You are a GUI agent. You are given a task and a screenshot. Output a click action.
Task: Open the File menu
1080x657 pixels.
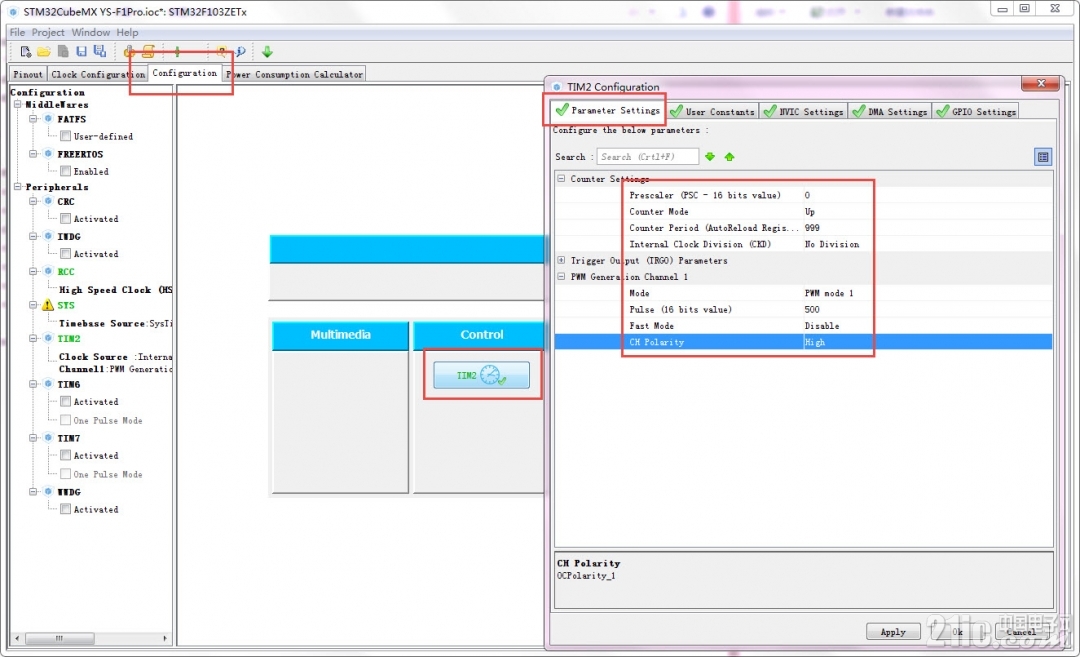[17, 32]
